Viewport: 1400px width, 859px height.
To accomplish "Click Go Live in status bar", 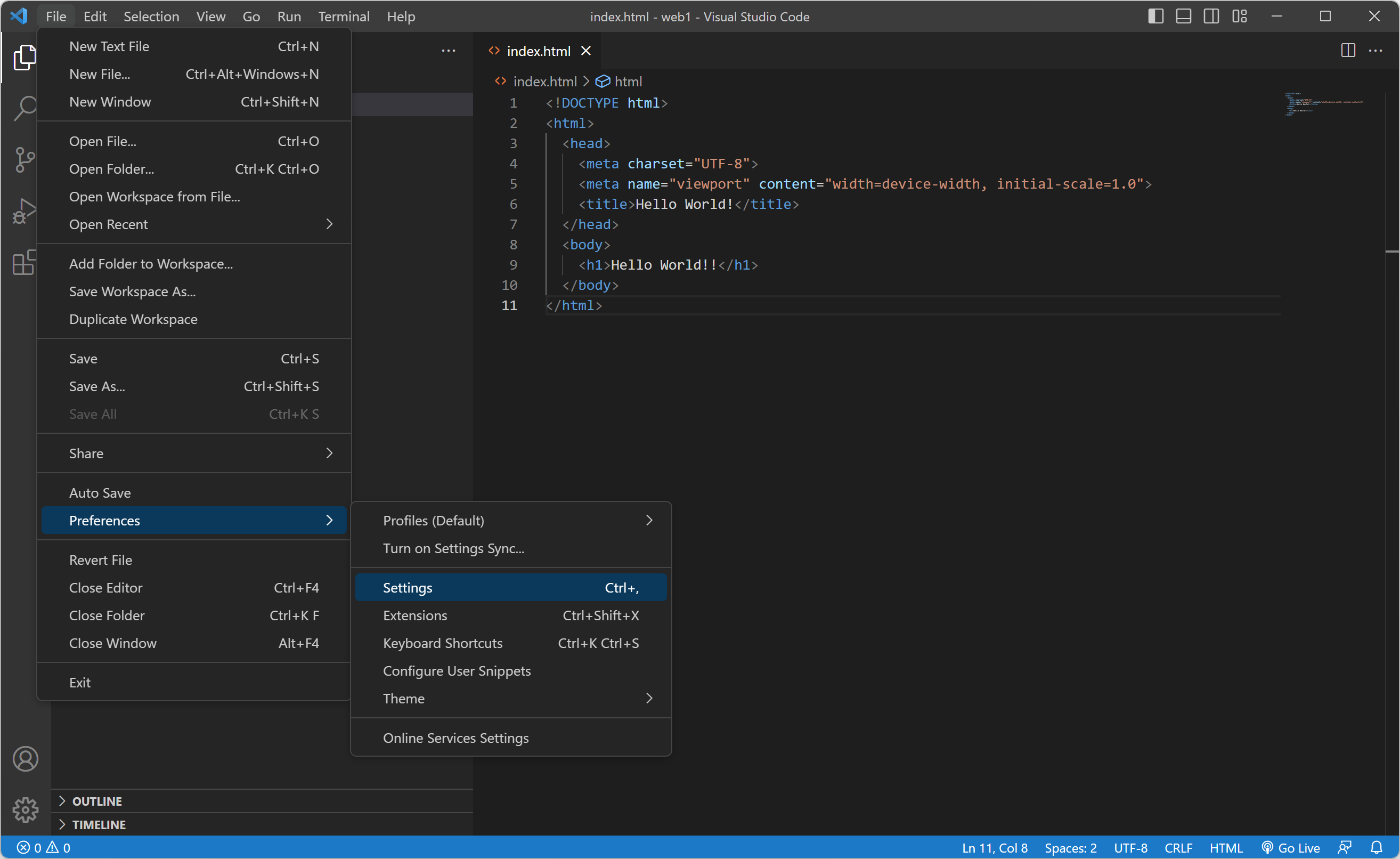I will click(x=1290, y=847).
